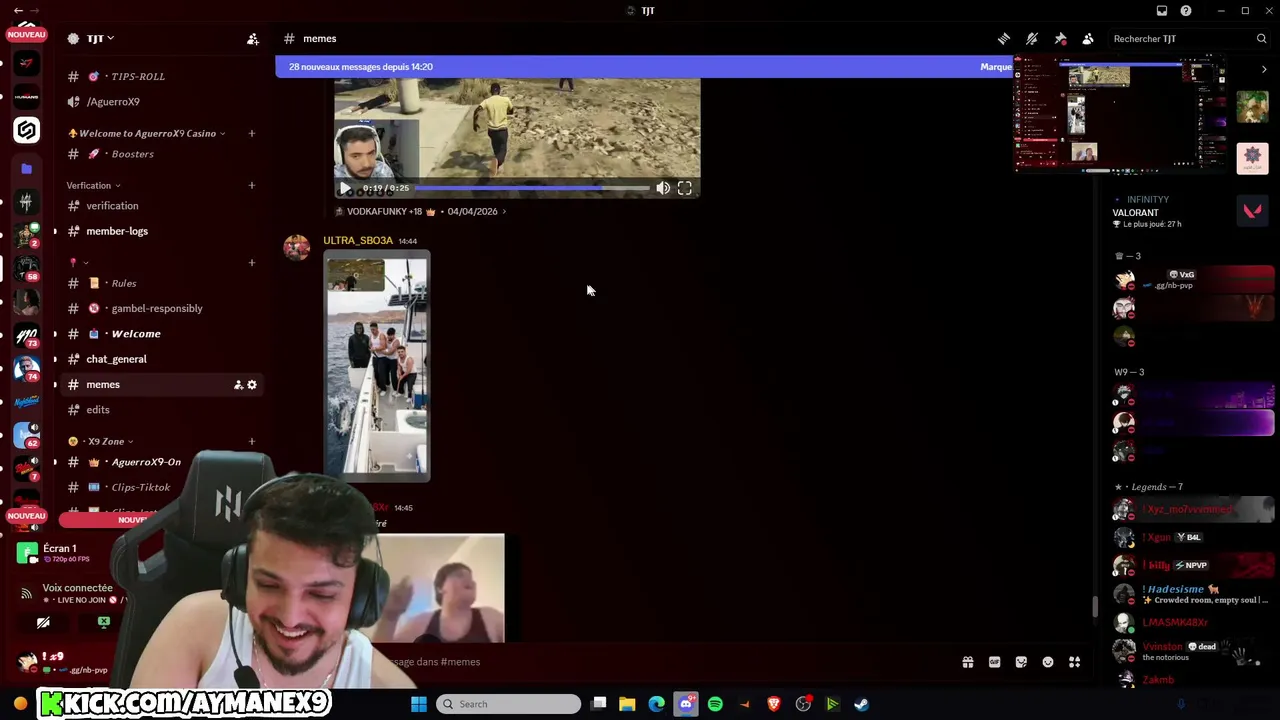The width and height of the screenshot is (1280, 720).
Task: Open the Hadesisme member profile
Action: coord(1193,594)
